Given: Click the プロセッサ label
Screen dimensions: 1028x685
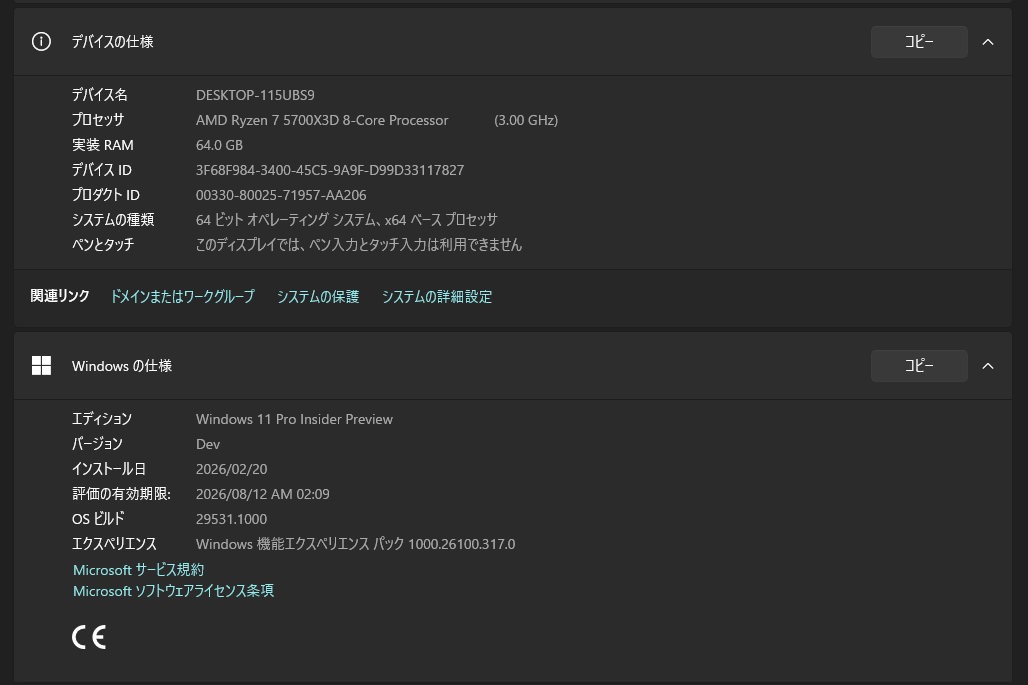Looking at the screenshot, I should [98, 120].
